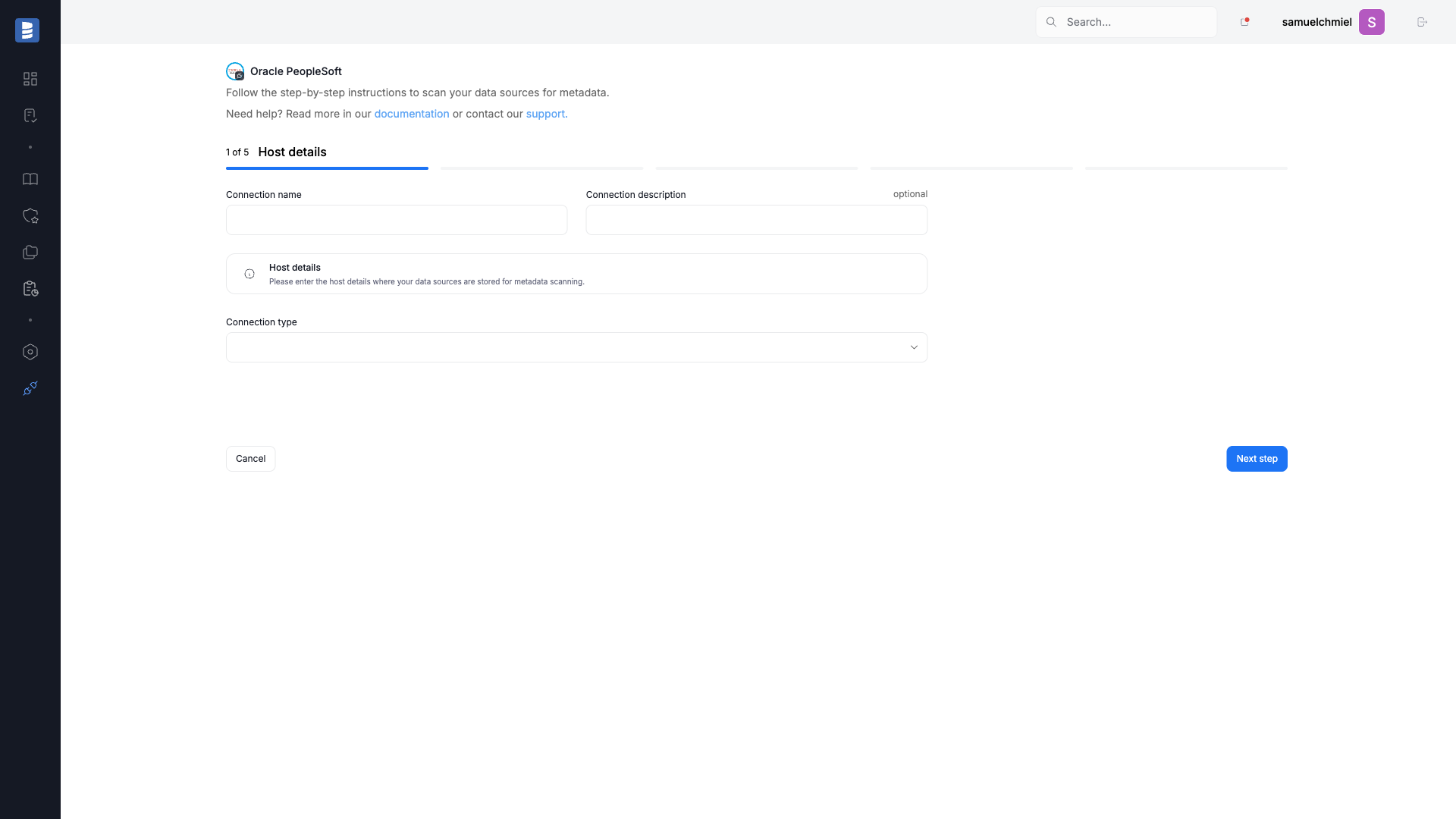Open the documentation link
This screenshot has height=819, width=1456.
(412, 114)
